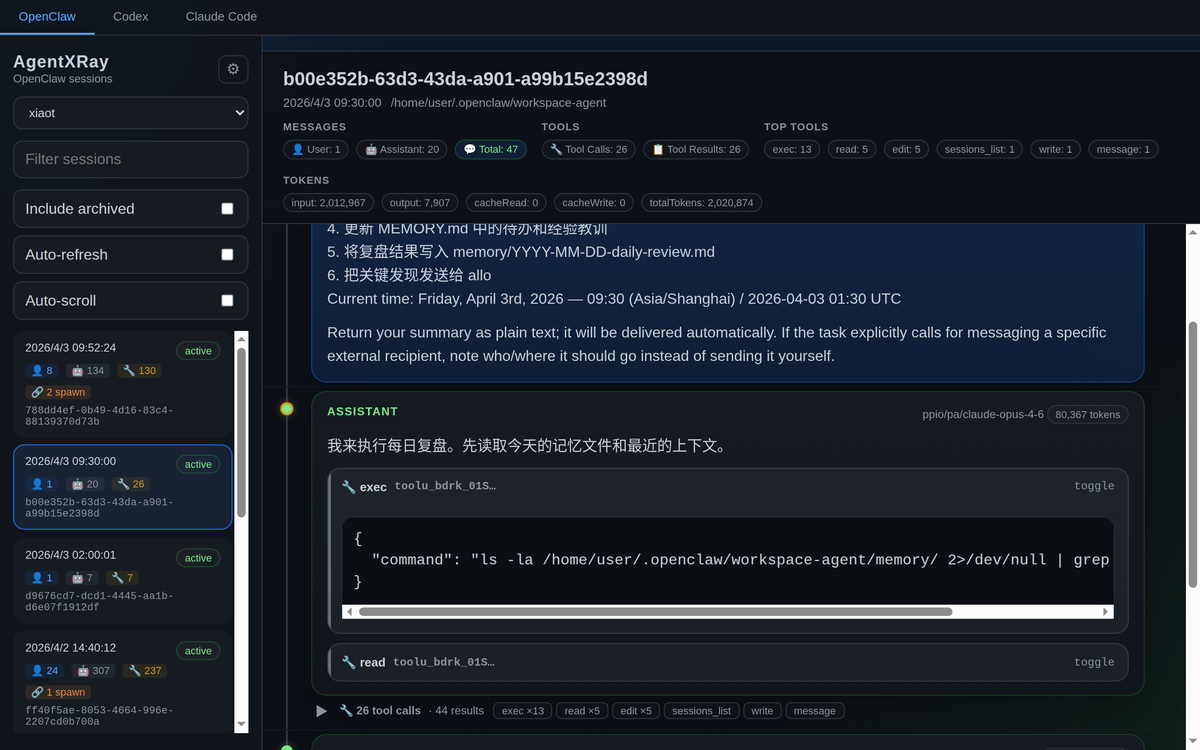Expand the read toolu_bdrk header row
The image size is (1200, 750).
click(727, 662)
